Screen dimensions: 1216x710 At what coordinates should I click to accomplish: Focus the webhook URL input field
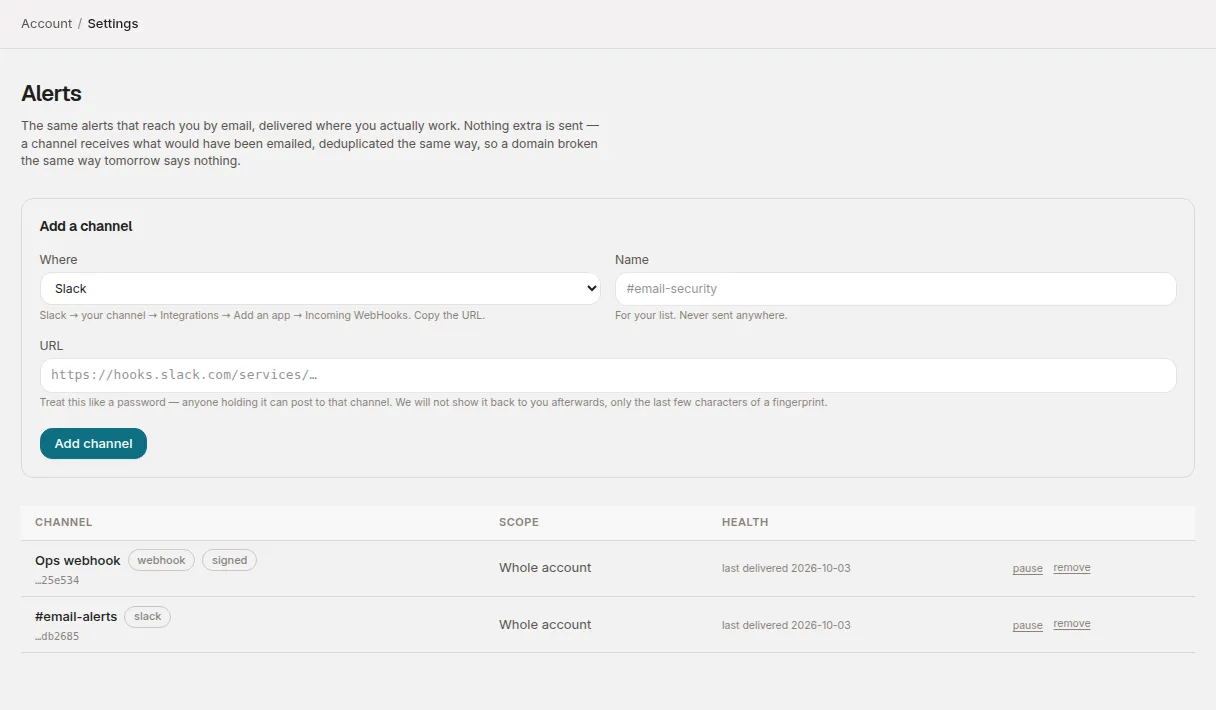pos(608,375)
